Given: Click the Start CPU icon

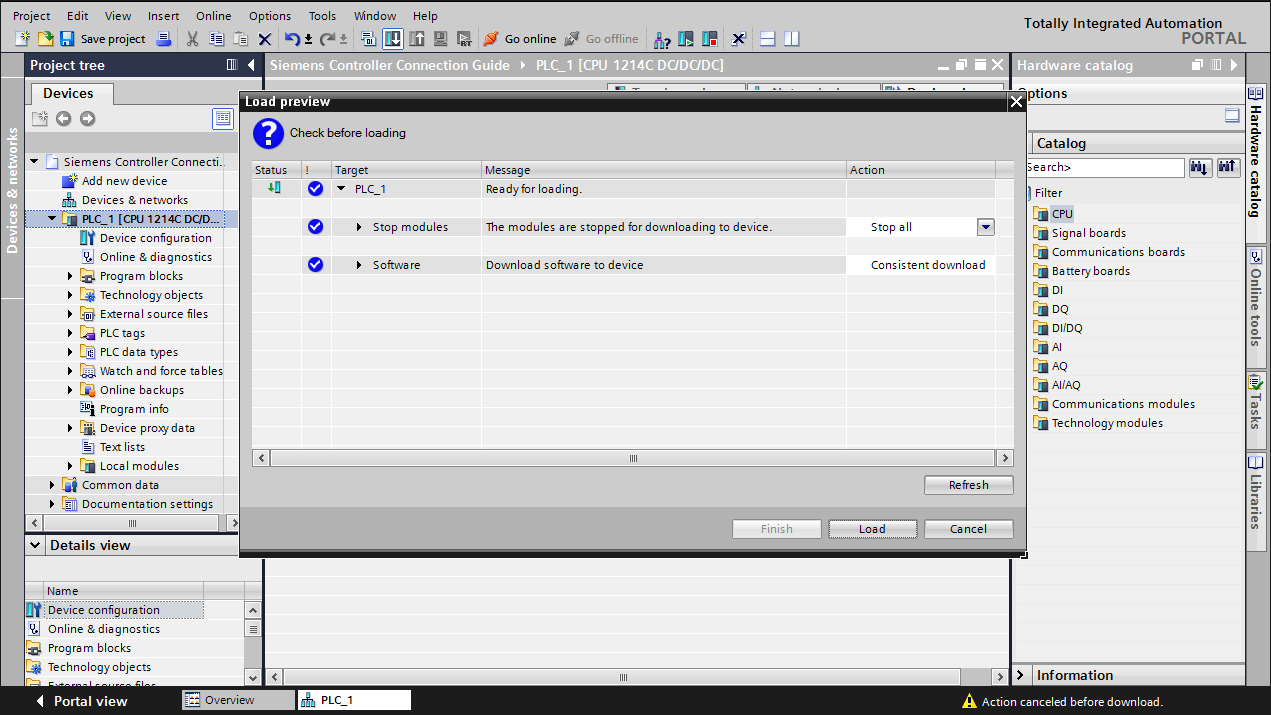Looking at the screenshot, I should pos(686,39).
